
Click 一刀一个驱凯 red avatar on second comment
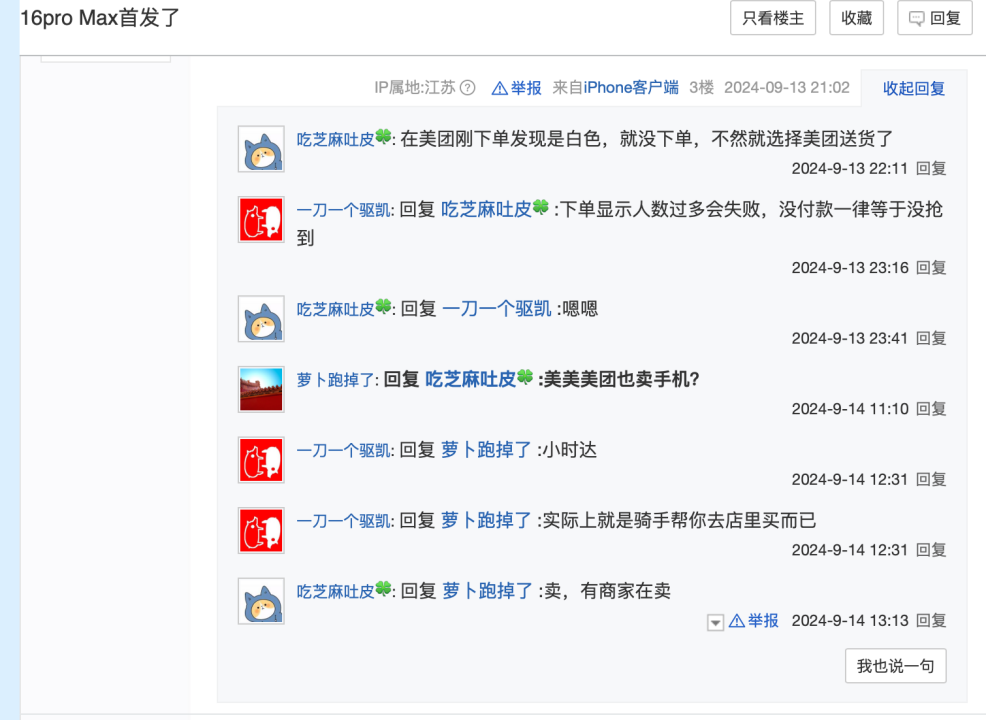coord(261,220)
